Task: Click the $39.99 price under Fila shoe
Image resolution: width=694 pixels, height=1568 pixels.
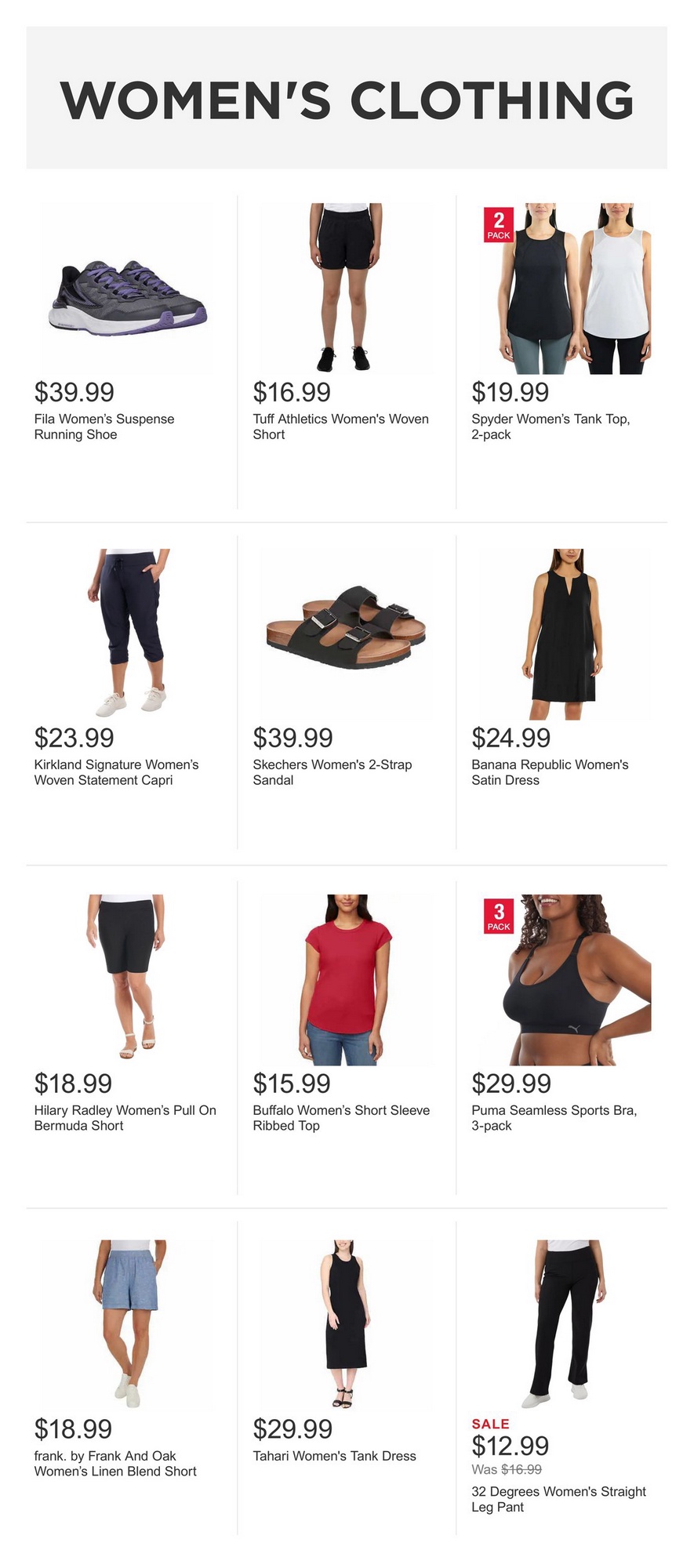Action: 74,392
